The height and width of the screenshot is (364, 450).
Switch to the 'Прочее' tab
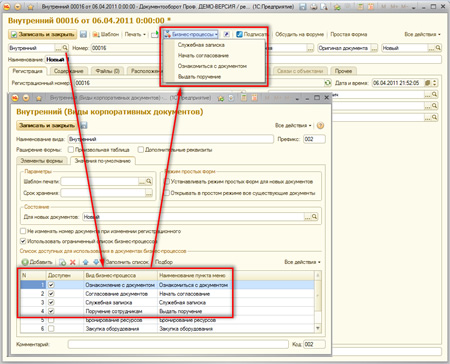343,71
